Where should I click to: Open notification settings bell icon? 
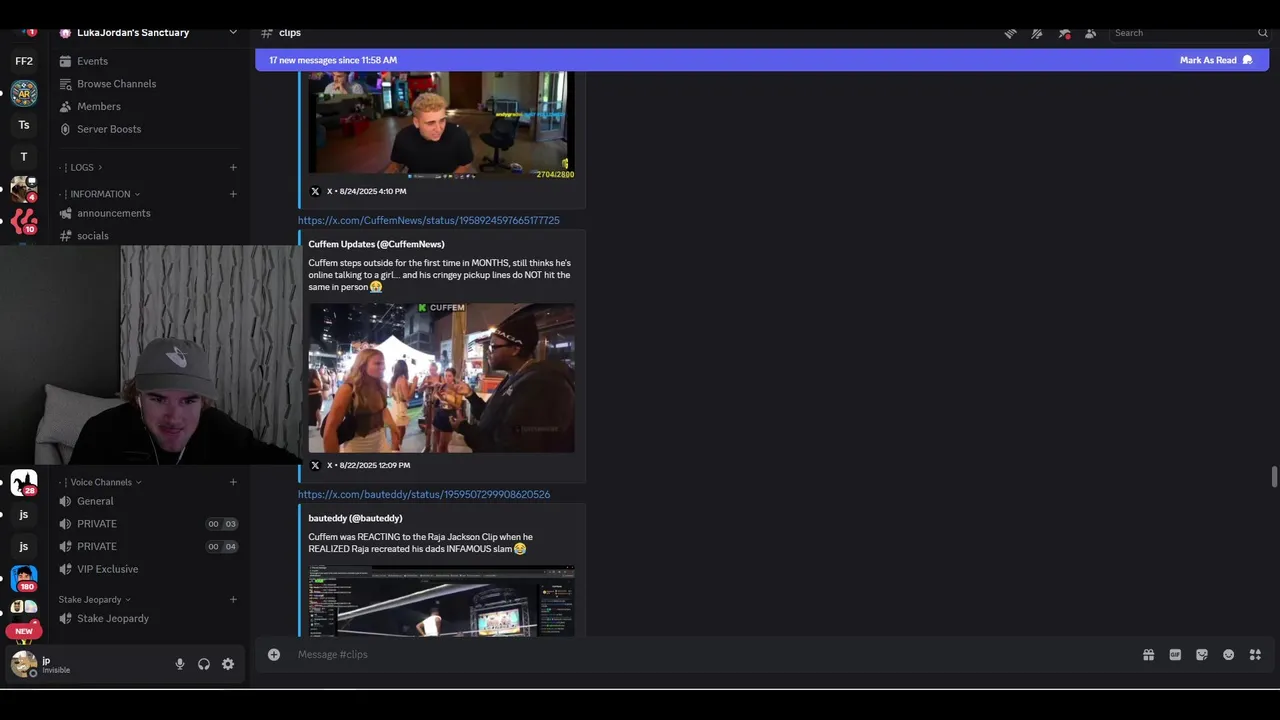click(1037, 33)
